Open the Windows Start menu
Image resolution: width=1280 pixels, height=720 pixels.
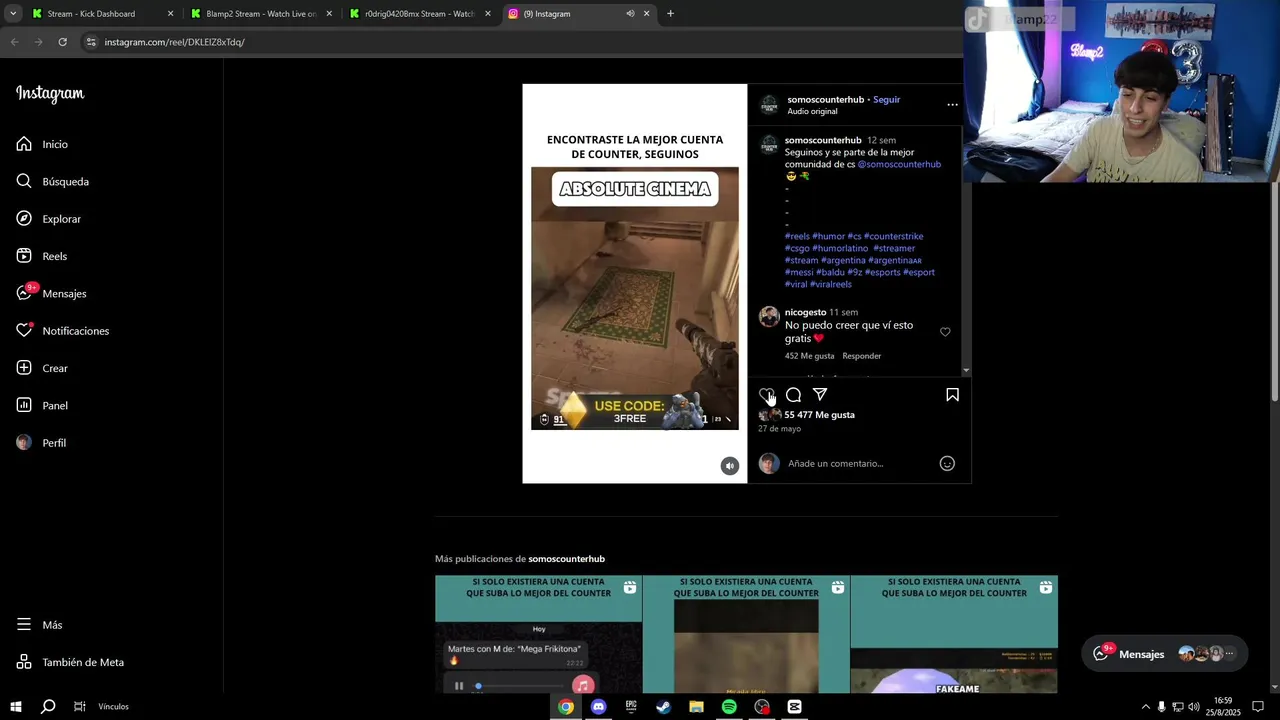click(x=15, y=707)
